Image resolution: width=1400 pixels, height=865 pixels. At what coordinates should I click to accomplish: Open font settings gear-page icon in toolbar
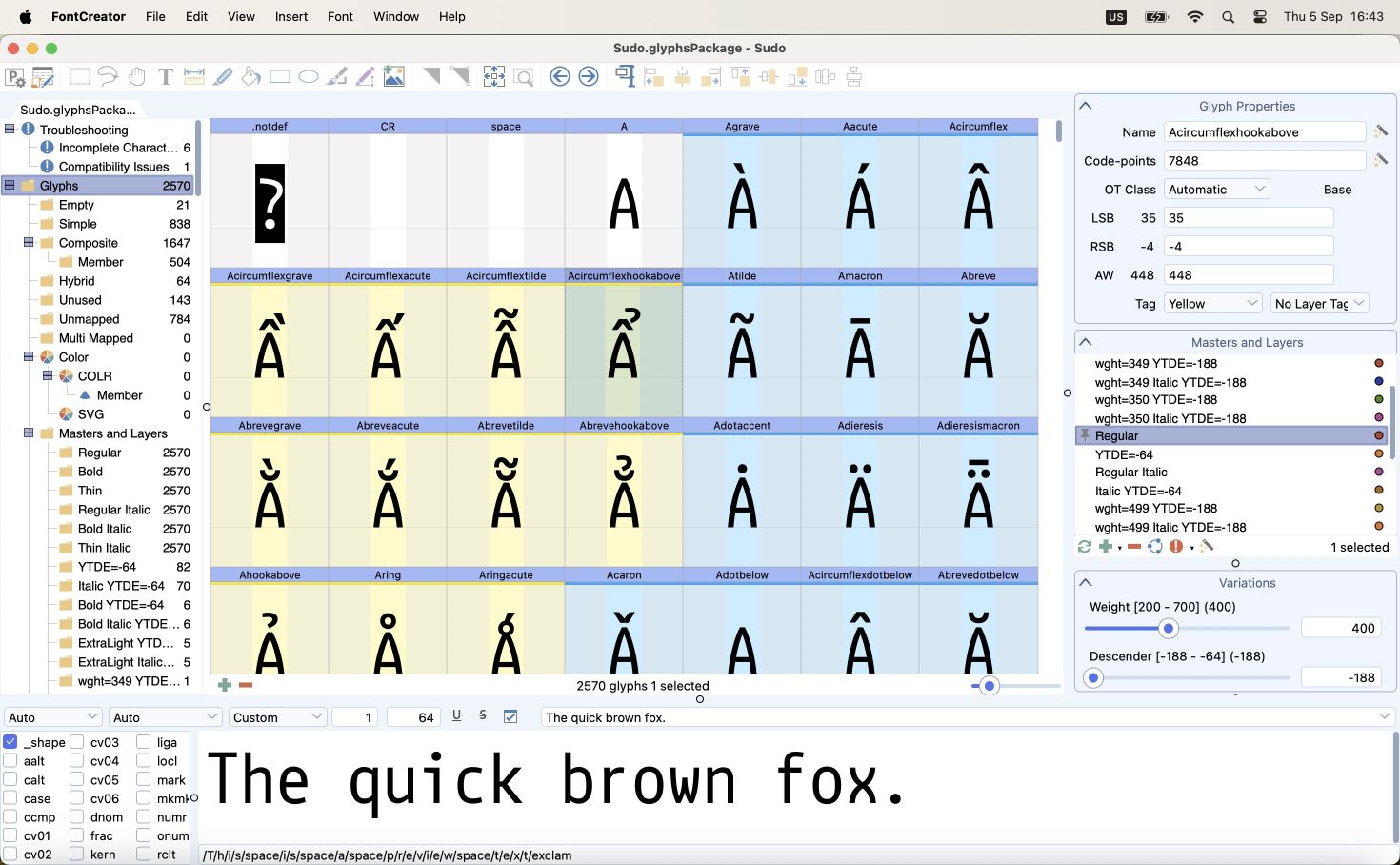click(15, 77)
